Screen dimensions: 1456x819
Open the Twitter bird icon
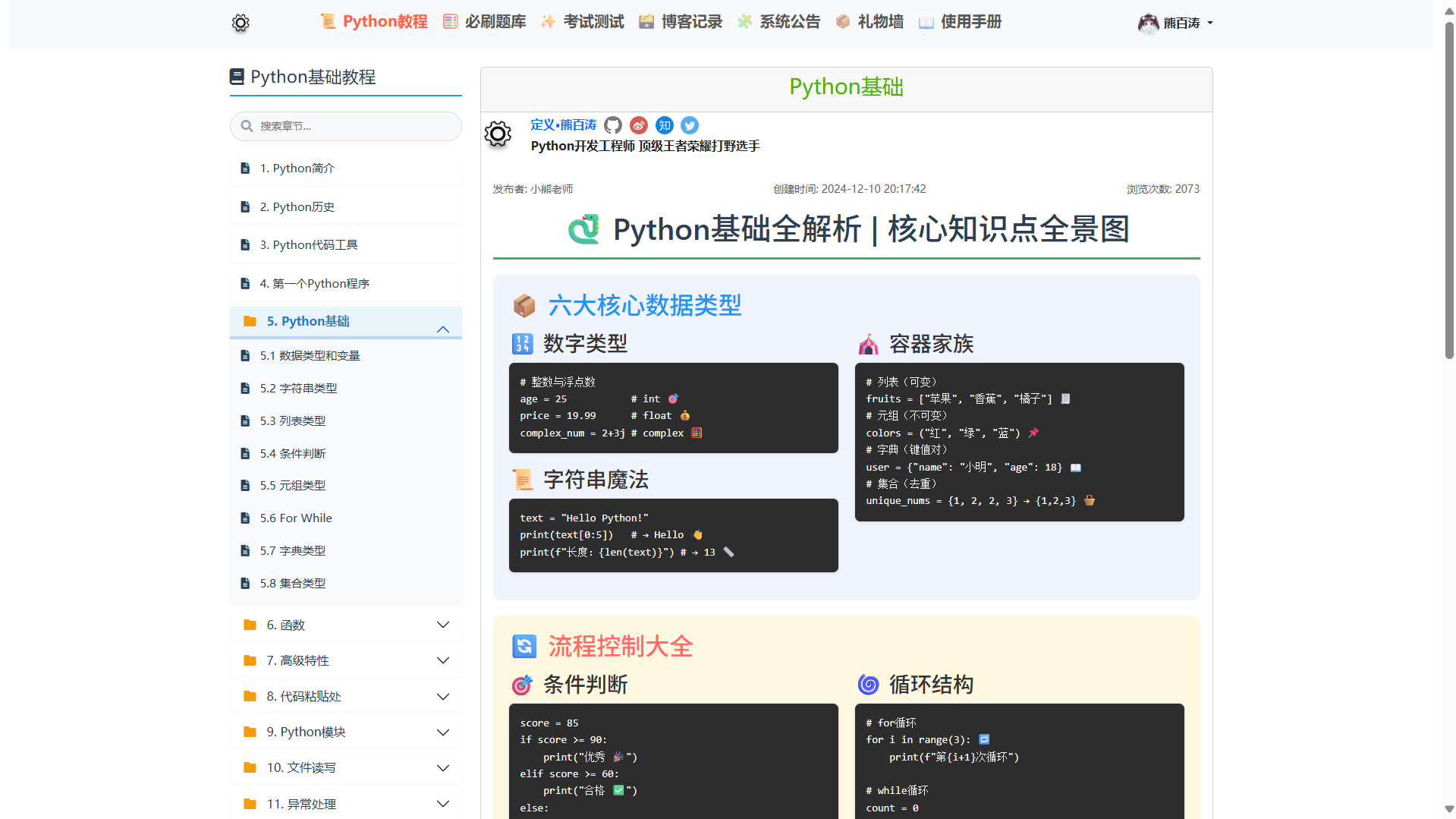[690, 125]
